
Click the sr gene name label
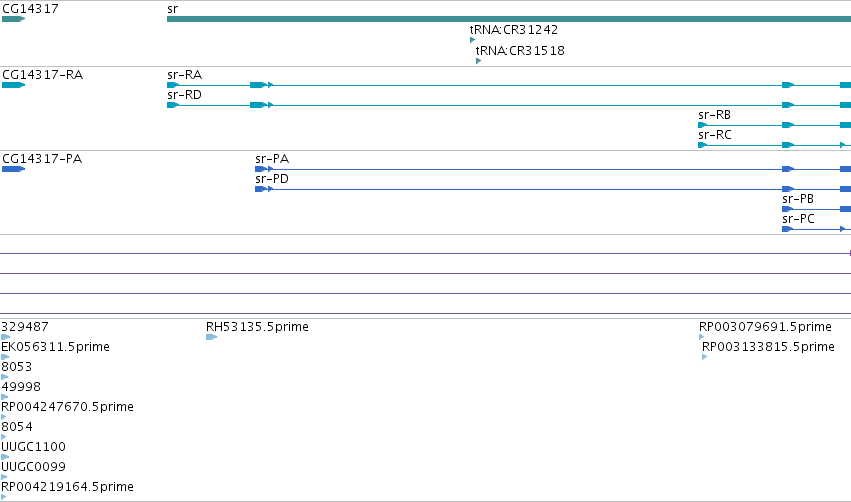(173, 8)
